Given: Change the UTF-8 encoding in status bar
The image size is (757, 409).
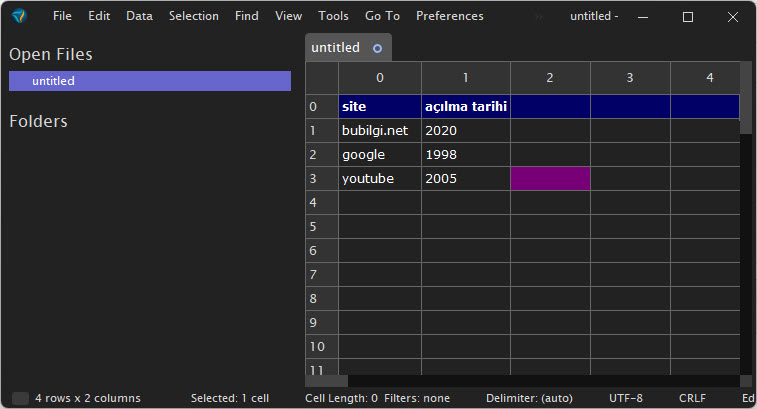Looking at the screenshot, I should (626, 398).
